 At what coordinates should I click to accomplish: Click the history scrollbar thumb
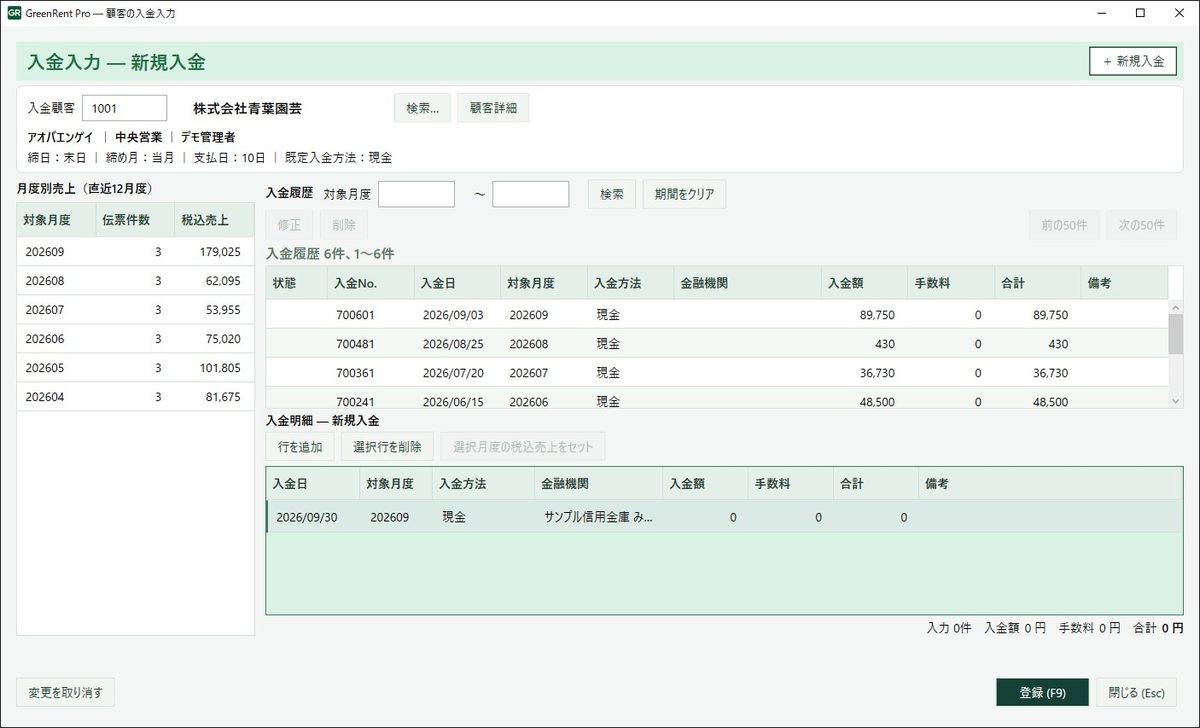(1176, 334)
